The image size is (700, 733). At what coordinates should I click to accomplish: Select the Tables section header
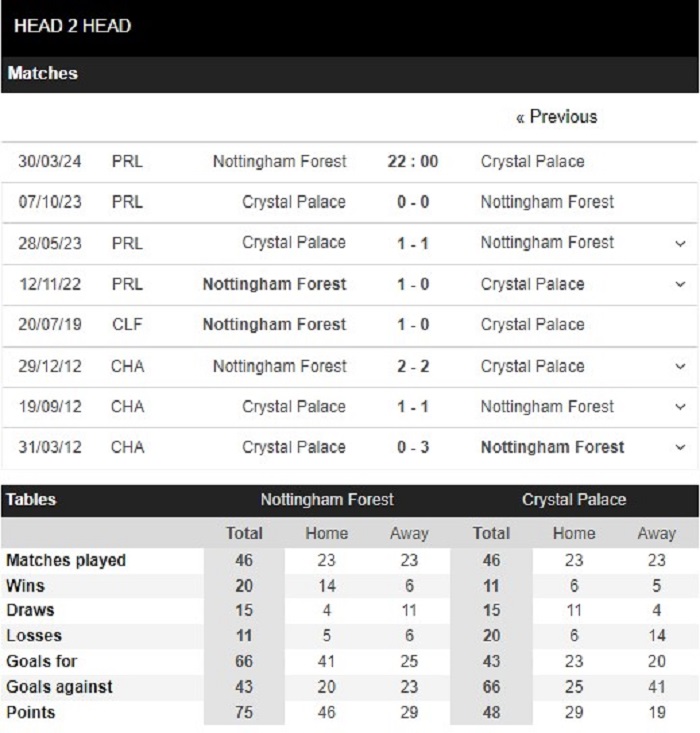pyautogui.click(x=31, y=500)
